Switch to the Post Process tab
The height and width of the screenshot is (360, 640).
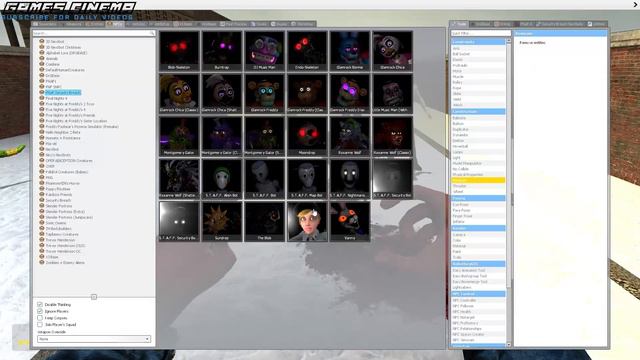(233, 24)
